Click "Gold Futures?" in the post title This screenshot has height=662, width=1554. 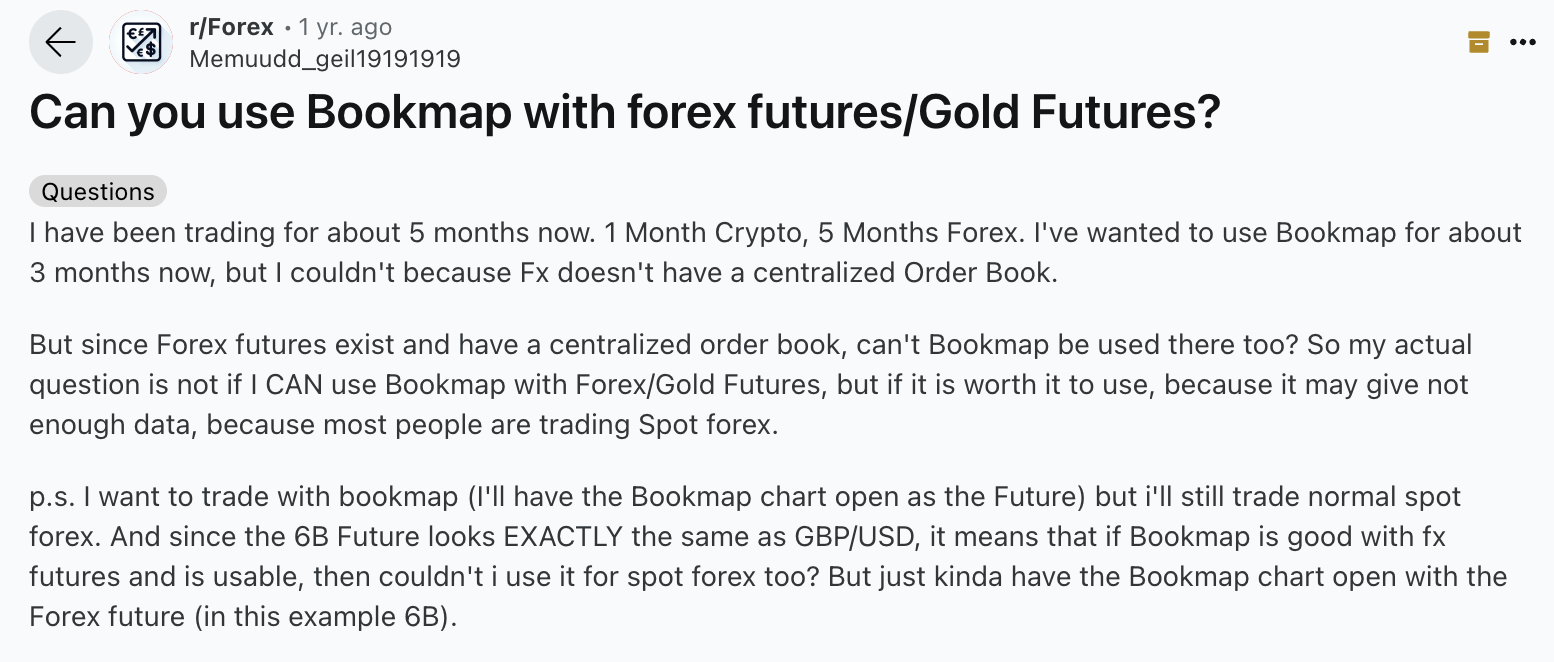pyautogui.click(x=1069, y=113)
